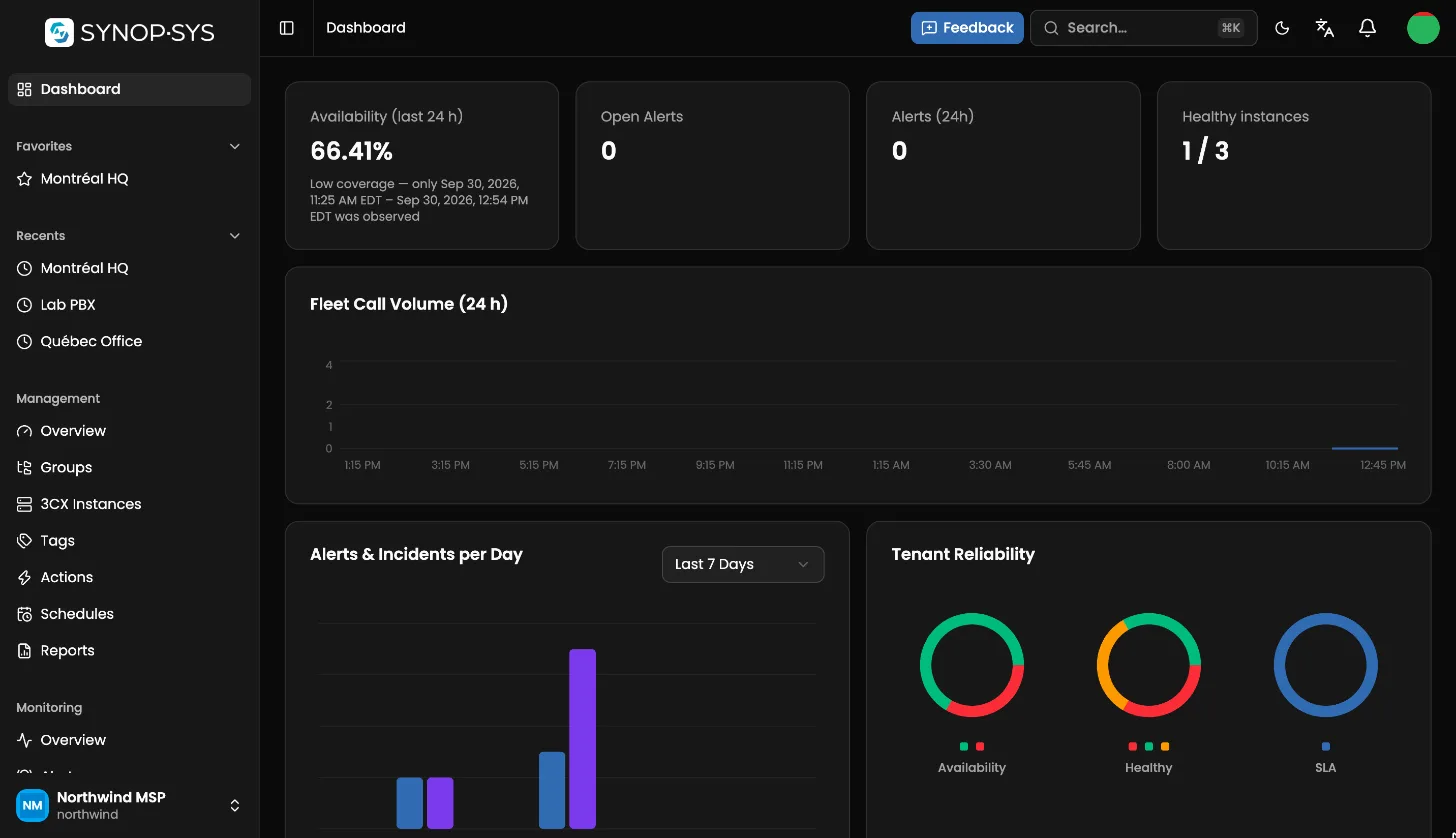1456x838 pixels.
Task: Click the 3CX Instances server icon
Action: (x=25, y=504)
